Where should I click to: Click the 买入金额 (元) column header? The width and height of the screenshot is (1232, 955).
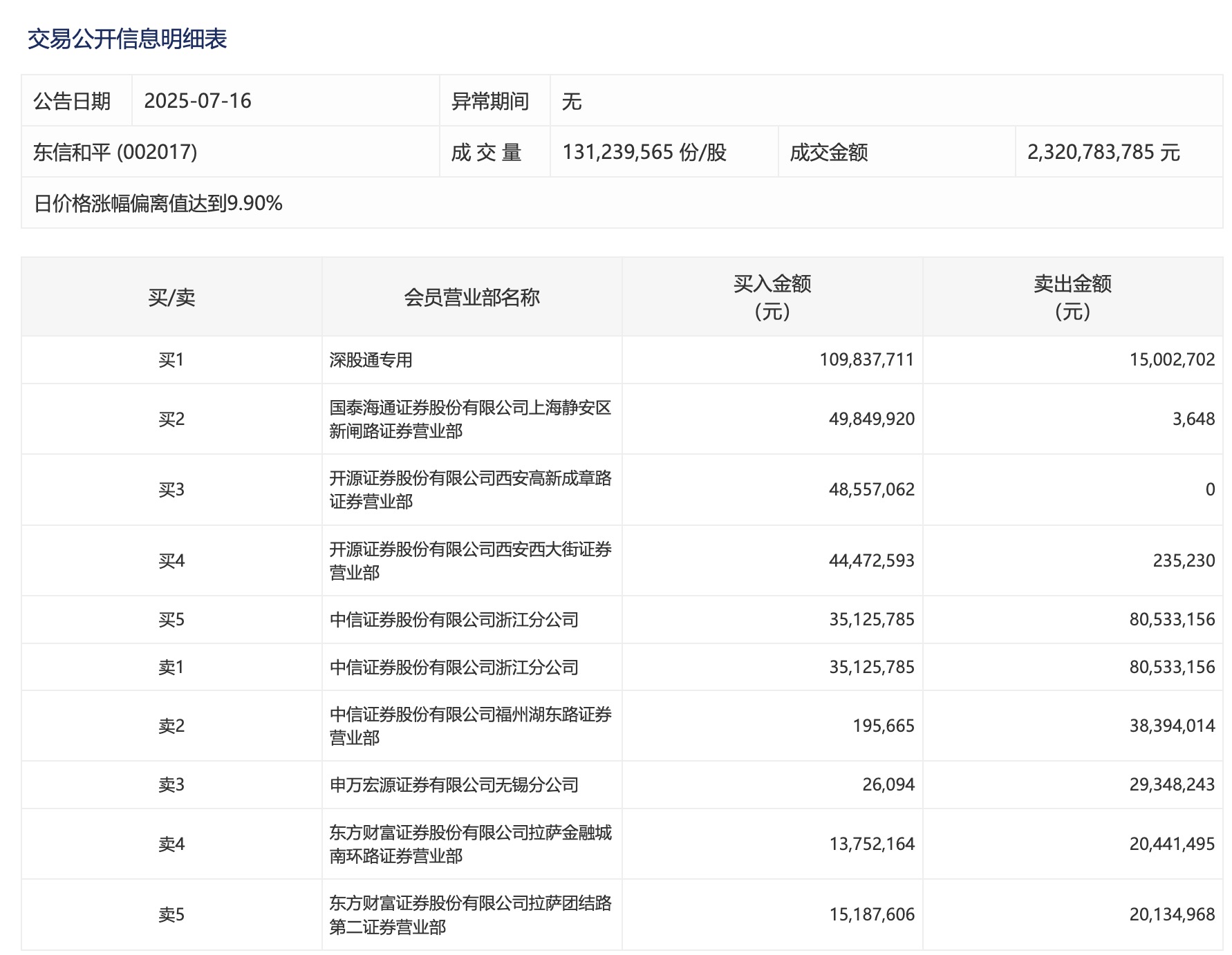[772, 298]
